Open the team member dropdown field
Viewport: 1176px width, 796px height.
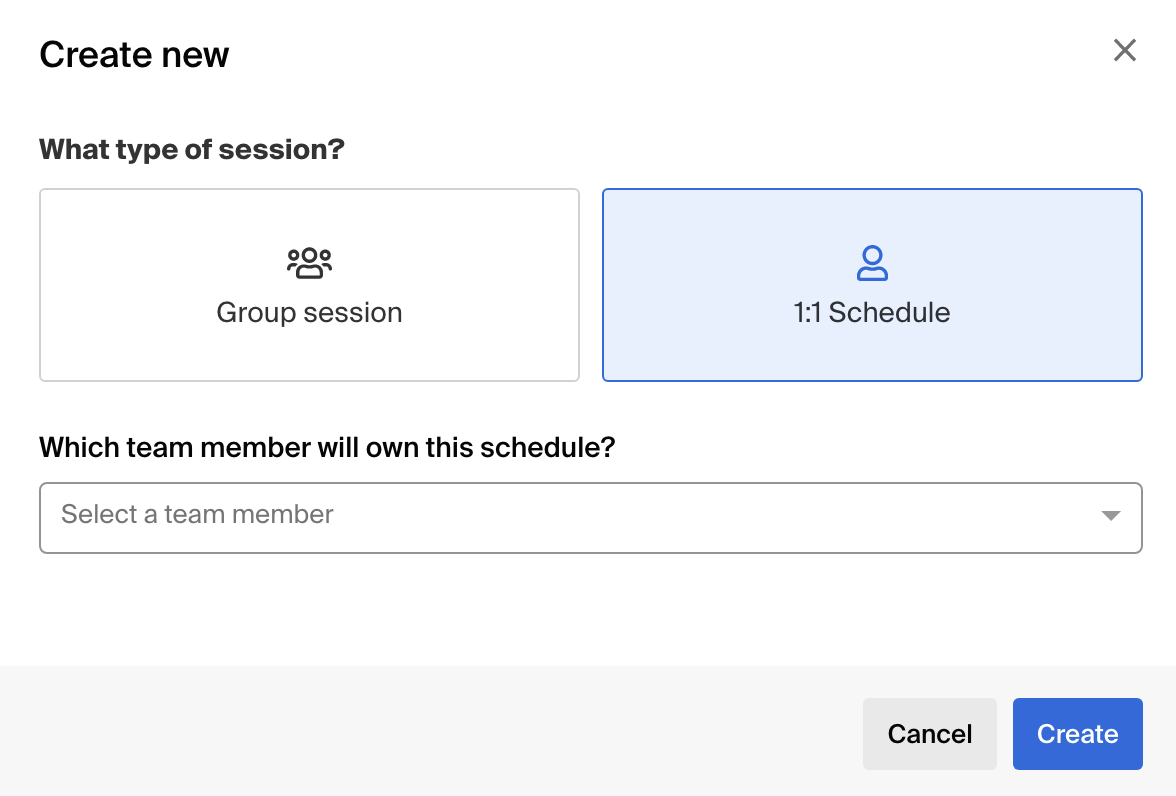[x=590, y=518]
